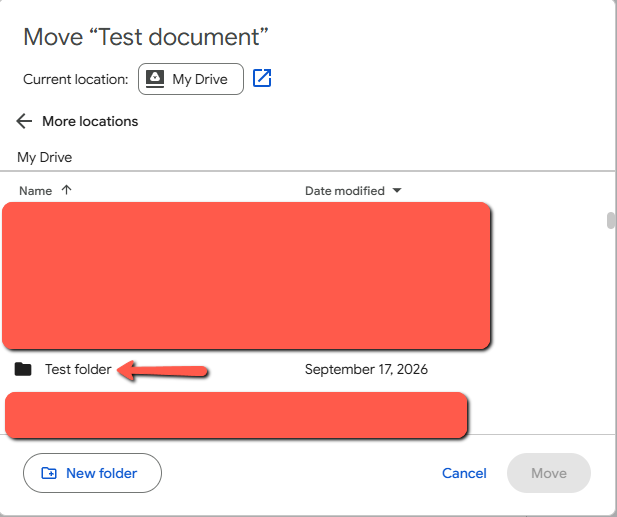Go back via the More locations label
Viewport: 617px width, 517px height.
coord(90,121)
